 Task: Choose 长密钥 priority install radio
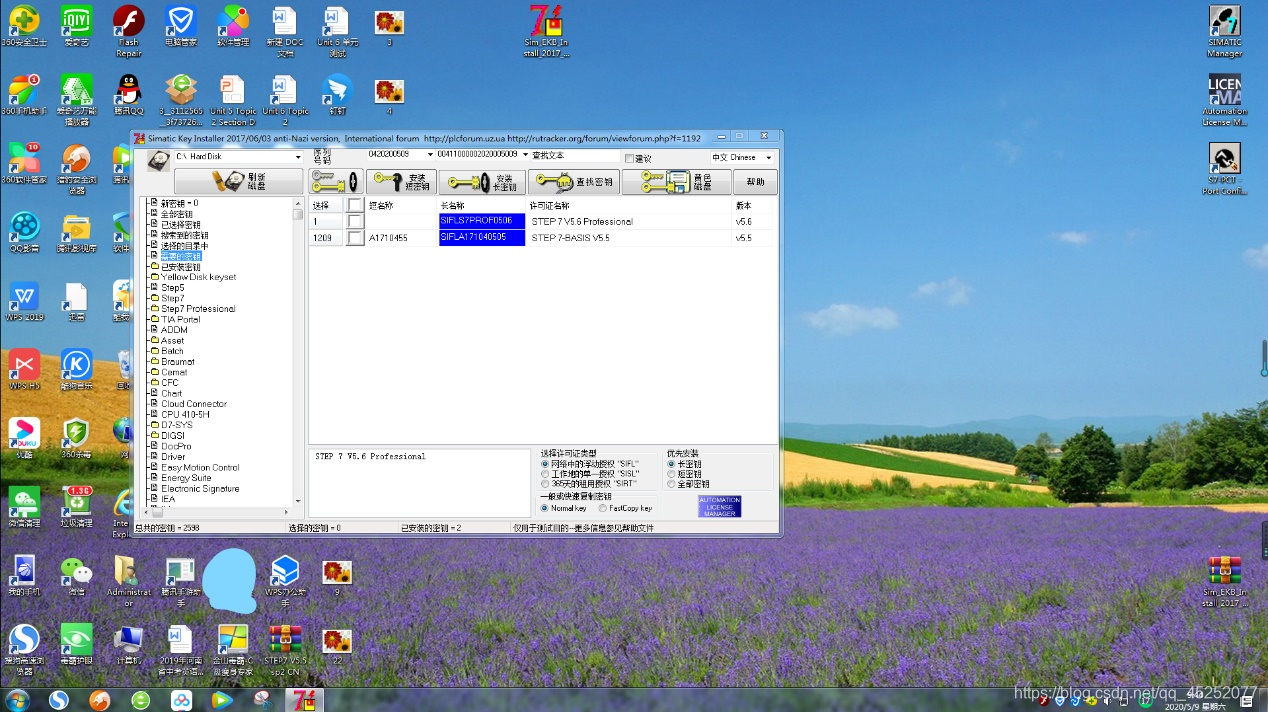[671, 464]
